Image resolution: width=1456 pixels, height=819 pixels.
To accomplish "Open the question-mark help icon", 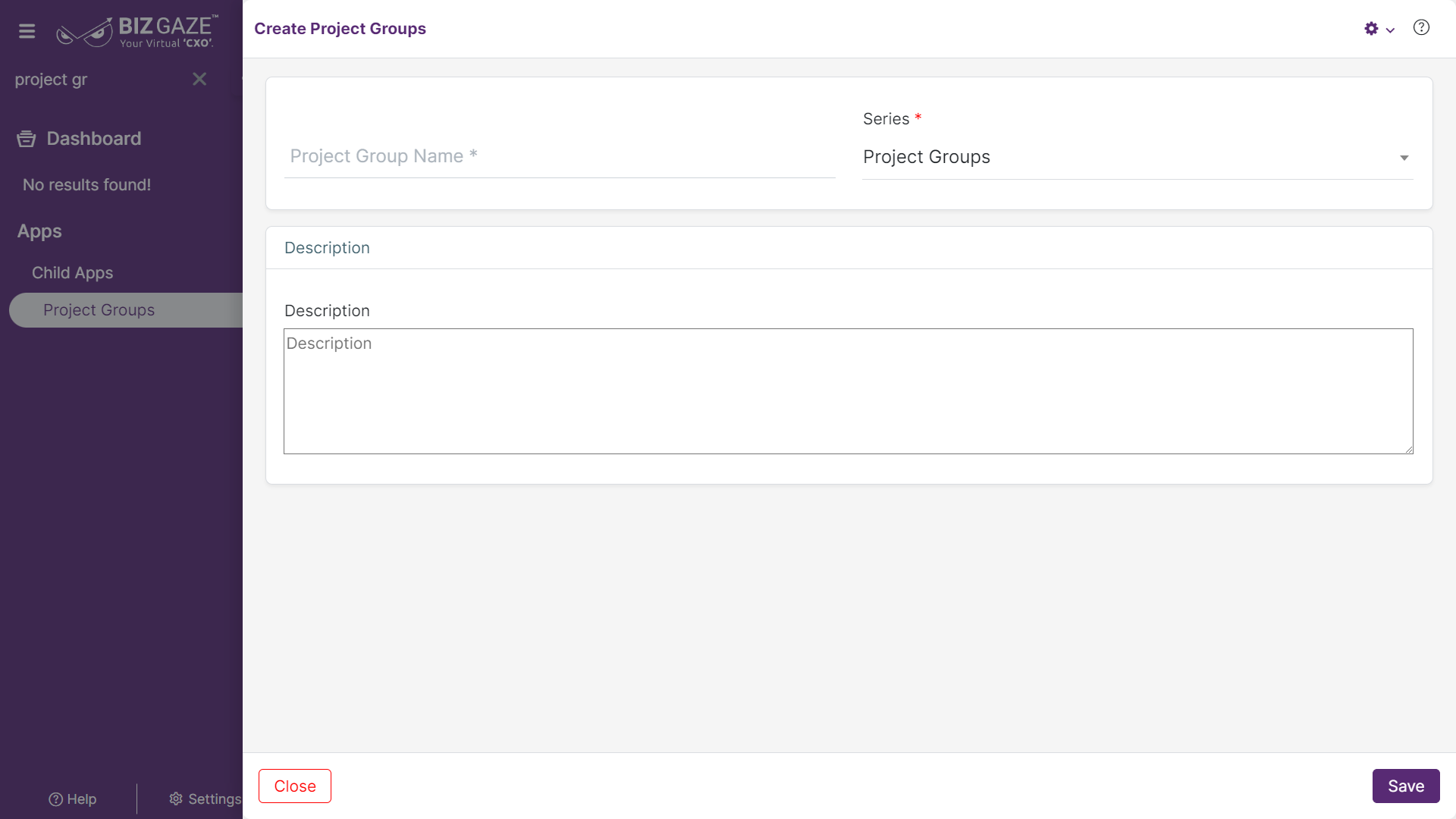I will [x=1421, y=27].
